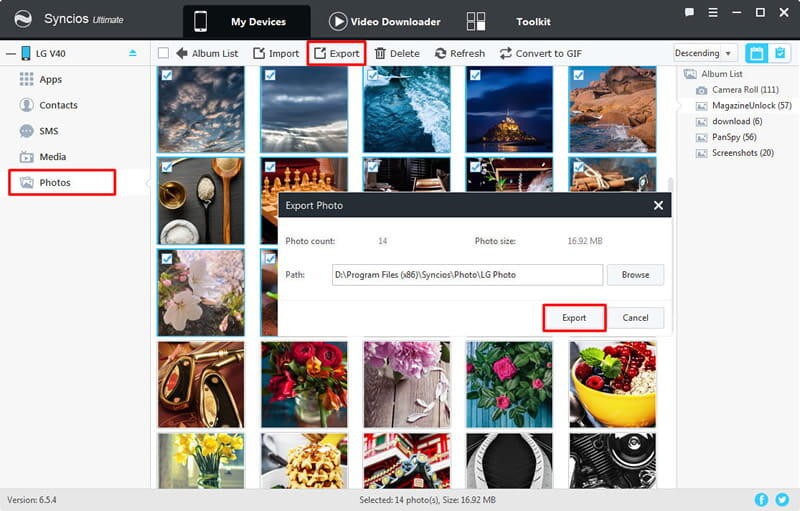
Task: Switch to checklist view icon
Action: pyautogui.click(x=780, y=53)
